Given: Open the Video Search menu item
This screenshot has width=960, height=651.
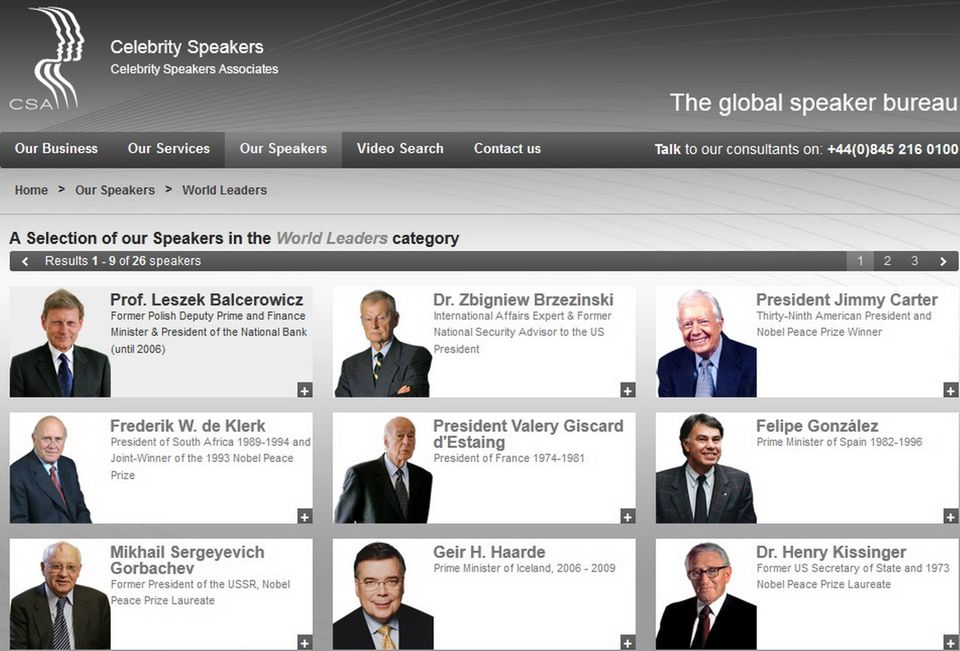Looking at the screenshot, I should click(x=400, y=149).
